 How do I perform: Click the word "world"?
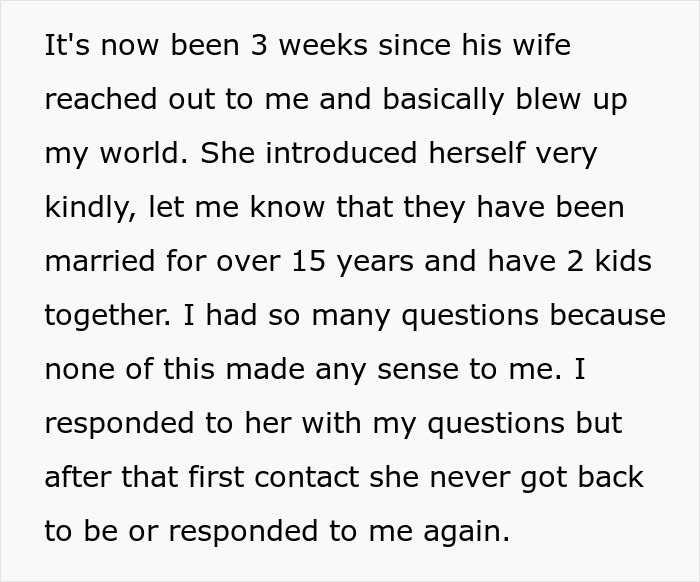145,154
